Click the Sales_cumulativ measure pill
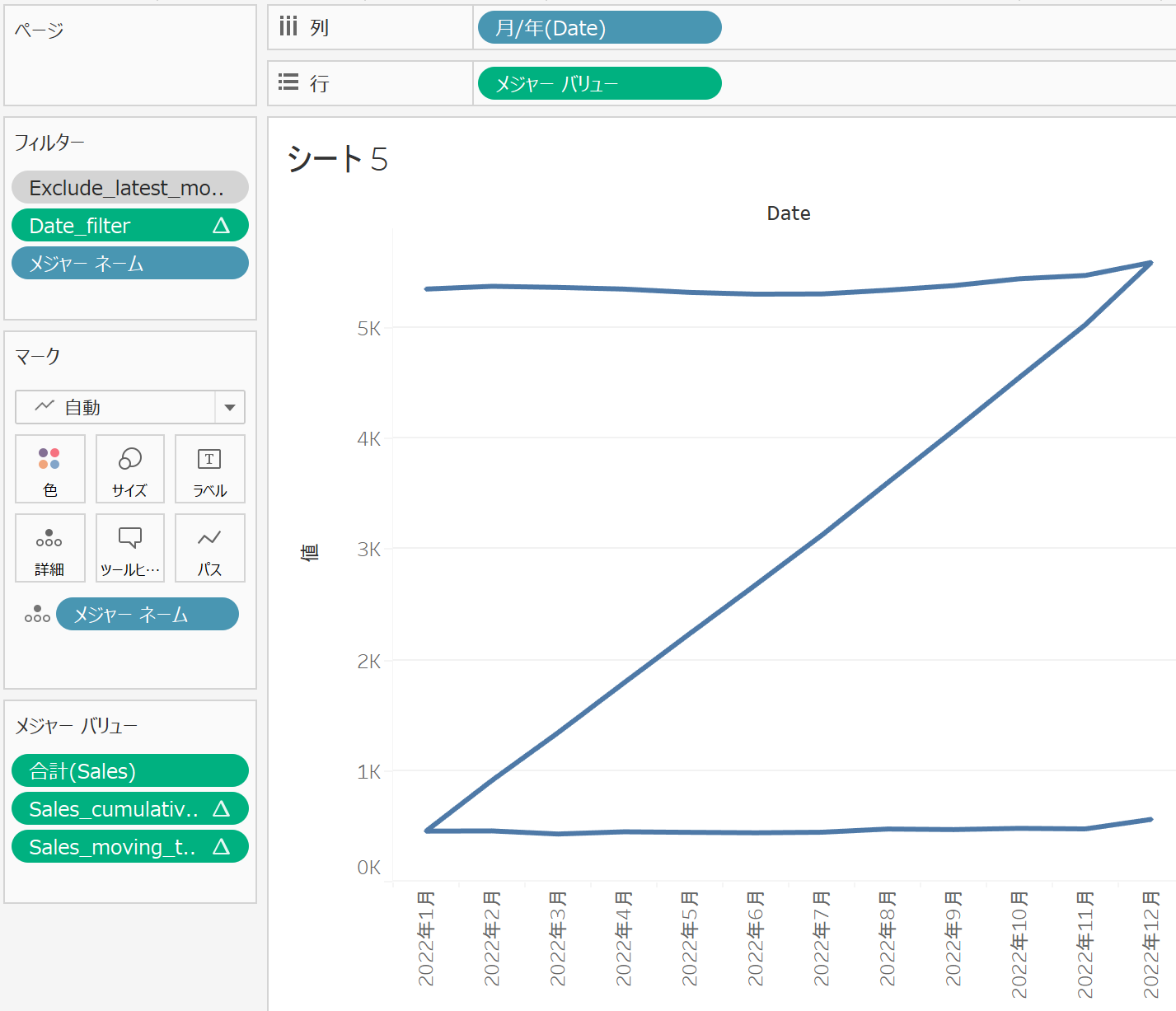 click(x=129, y=808)
